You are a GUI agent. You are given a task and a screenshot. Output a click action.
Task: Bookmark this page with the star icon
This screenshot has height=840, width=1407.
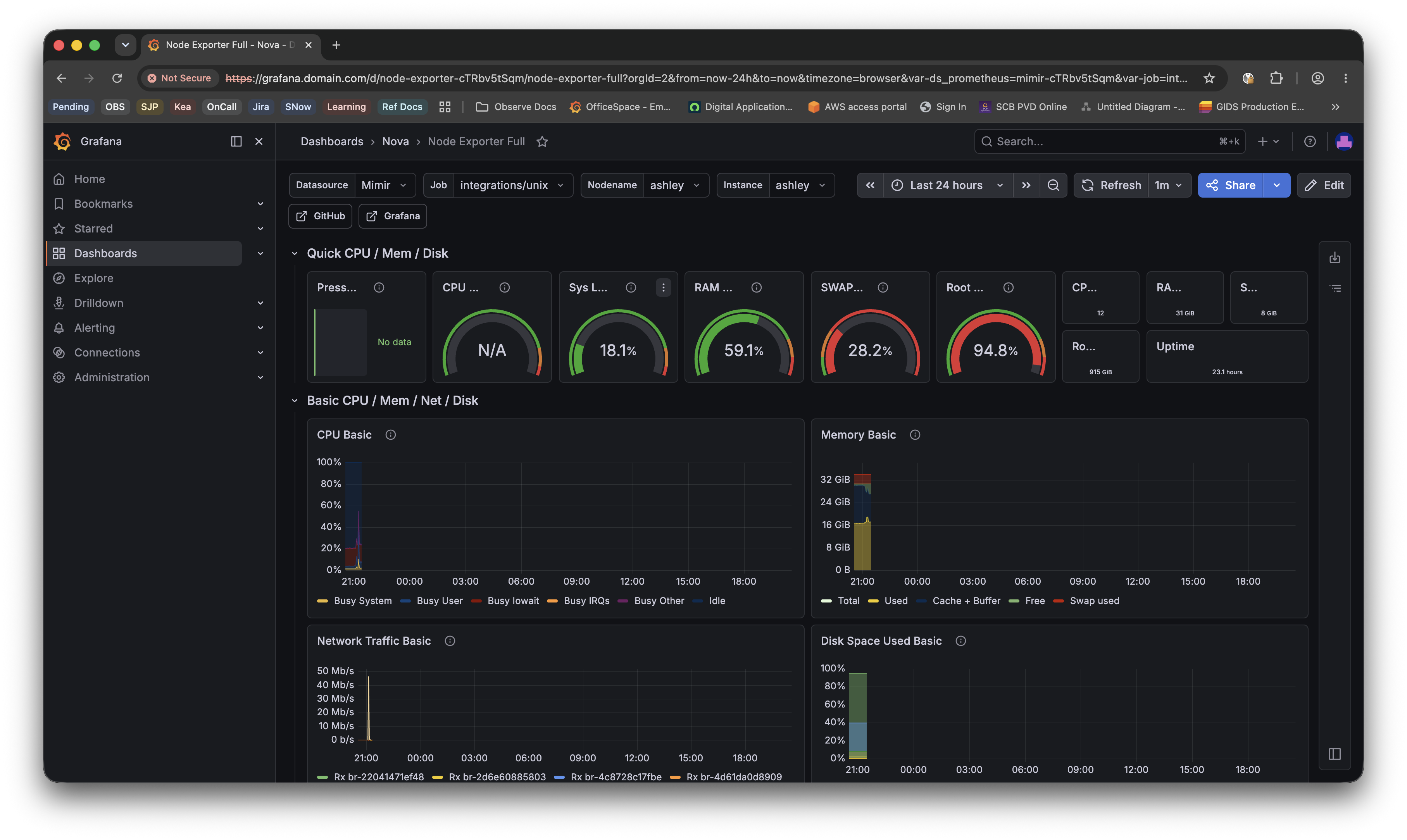click(x=1209, y=78)
